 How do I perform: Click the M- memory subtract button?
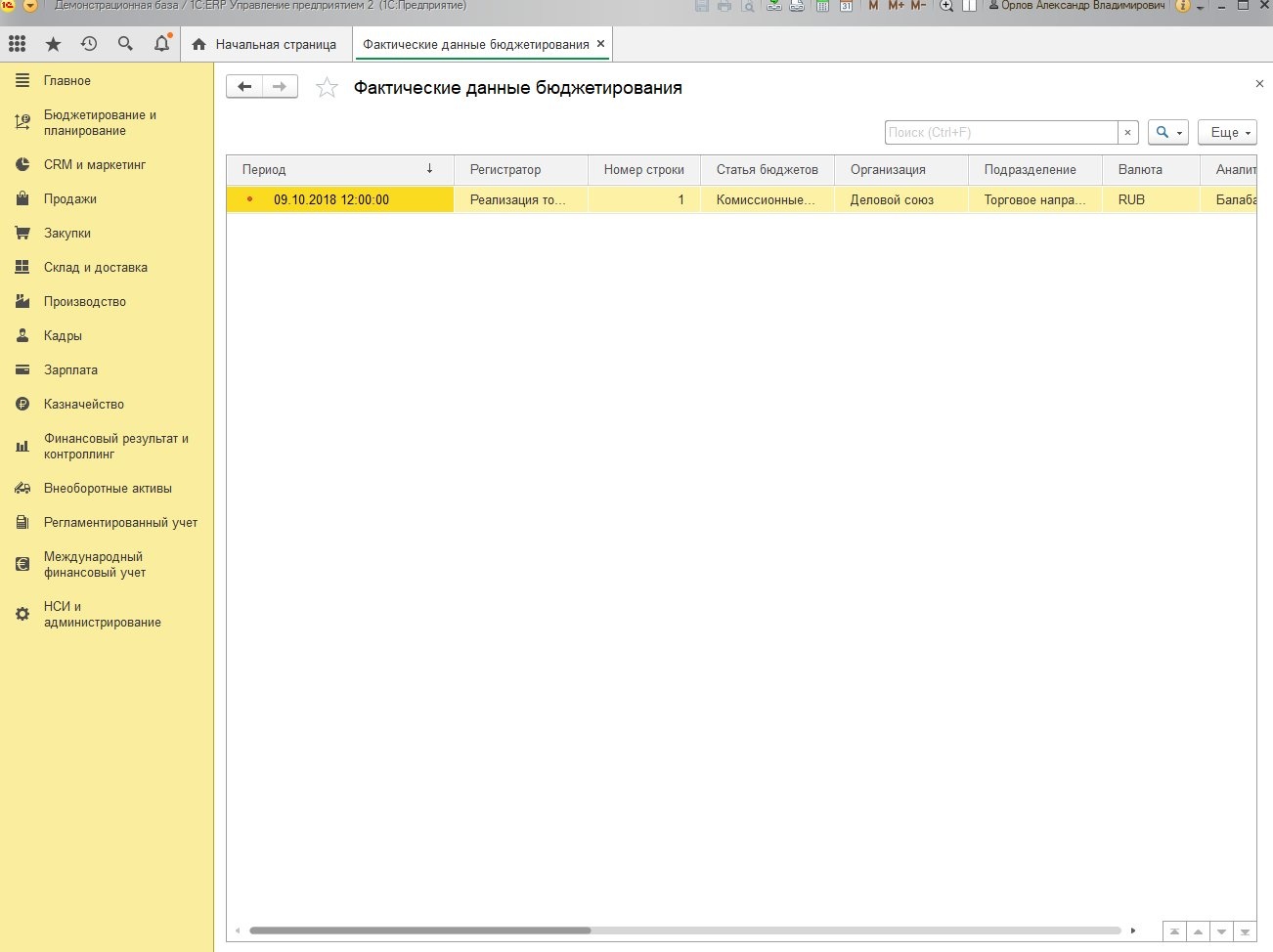[918, 6]
